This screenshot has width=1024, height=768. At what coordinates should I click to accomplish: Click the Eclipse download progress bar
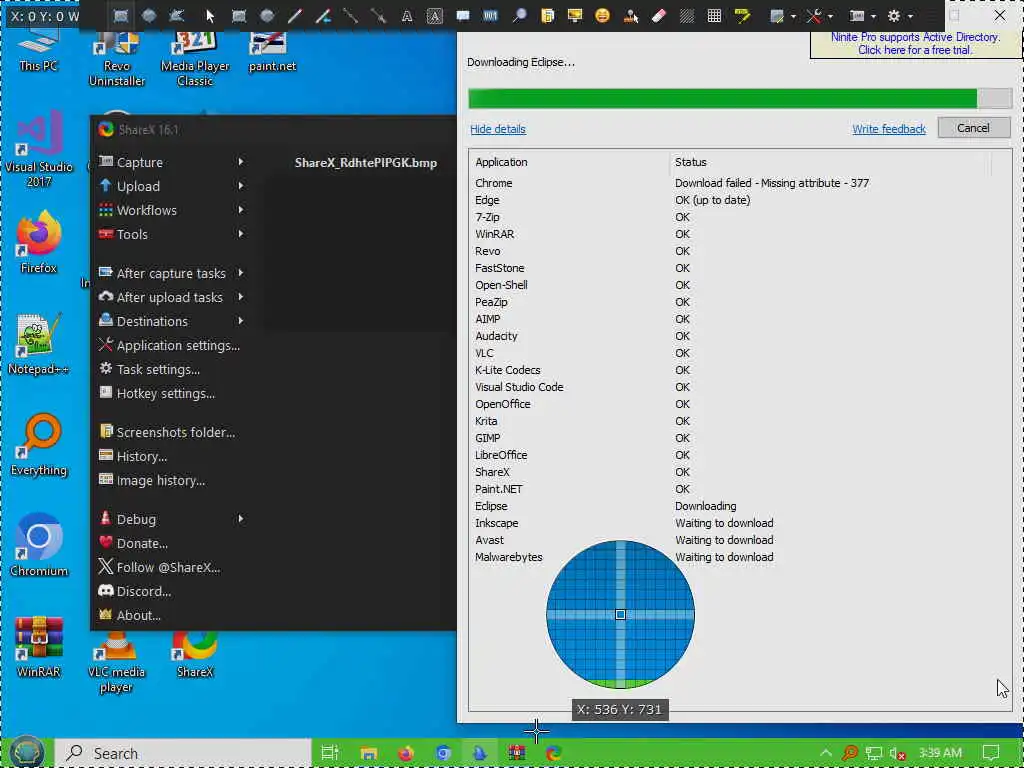tap(740, 99)
